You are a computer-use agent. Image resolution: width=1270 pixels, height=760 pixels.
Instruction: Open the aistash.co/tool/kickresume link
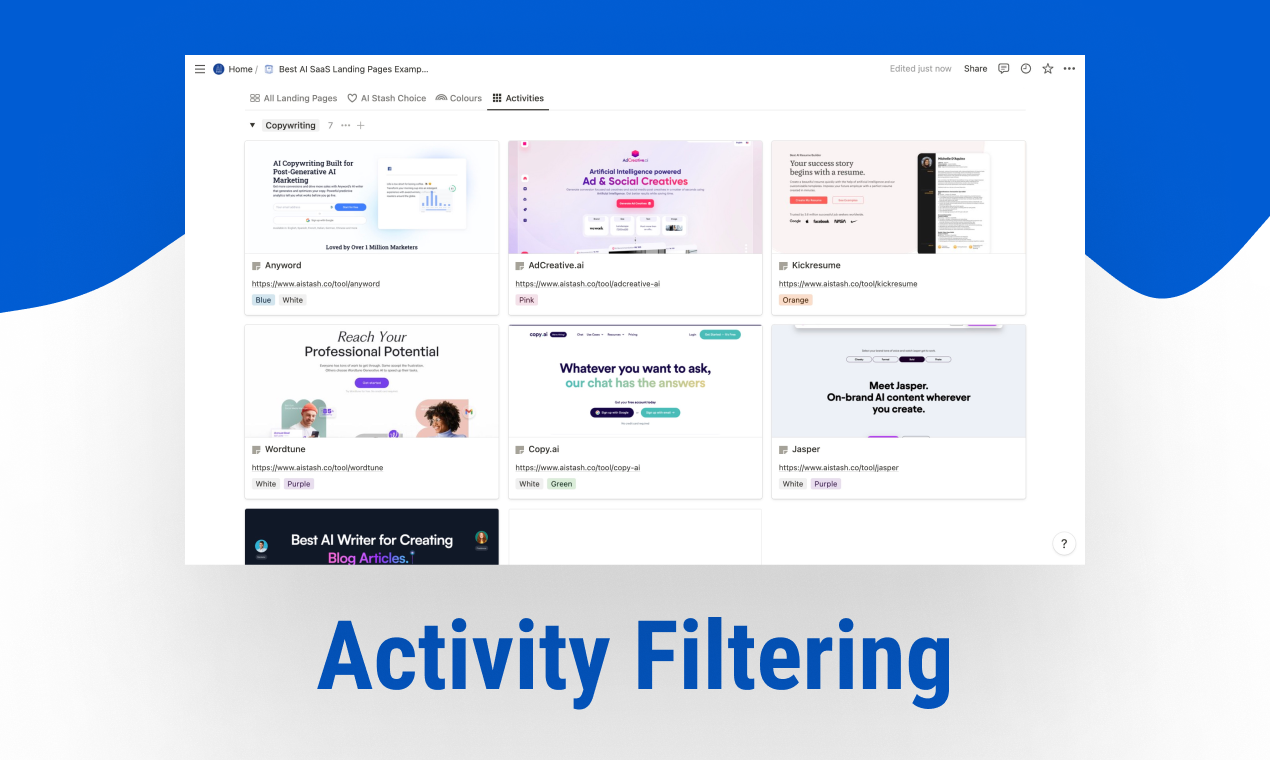[x=848, y=284]
